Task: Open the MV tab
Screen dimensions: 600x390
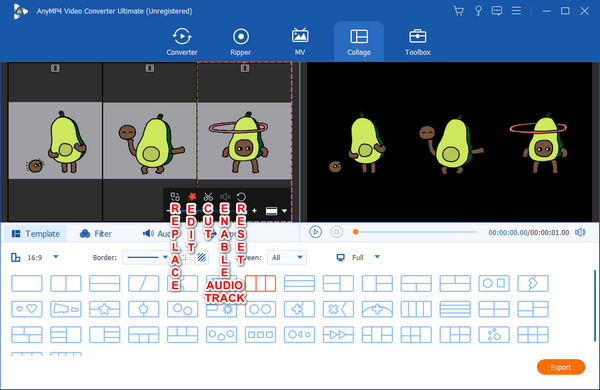Action: (300, 42)
